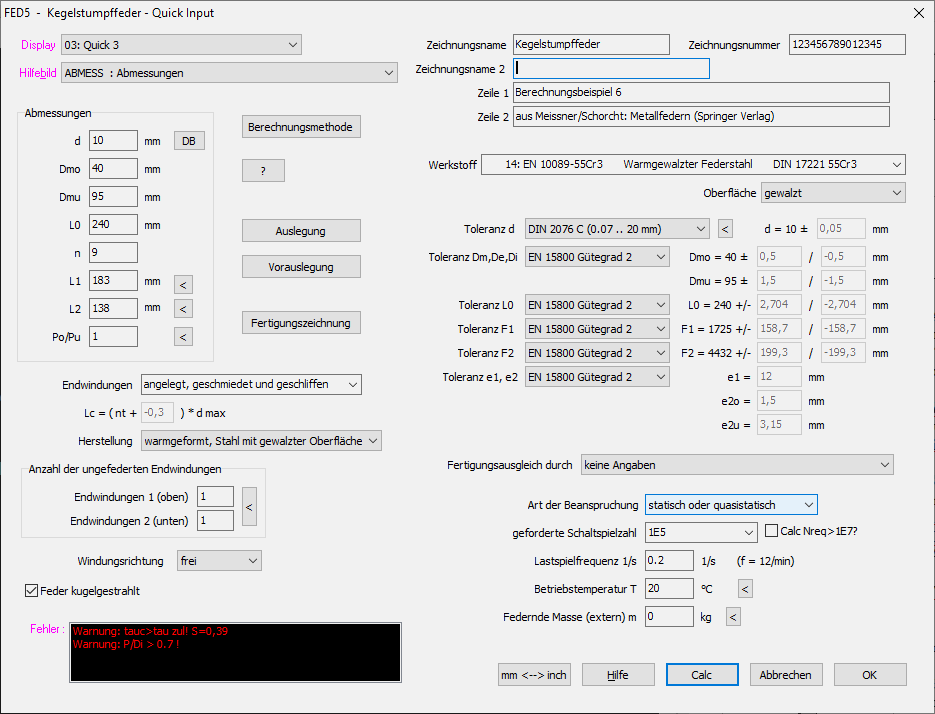Enable the 'Calc Nreq>1E7?' checkbox
This screenshot has width=935, height=714.
coord(773,531)
